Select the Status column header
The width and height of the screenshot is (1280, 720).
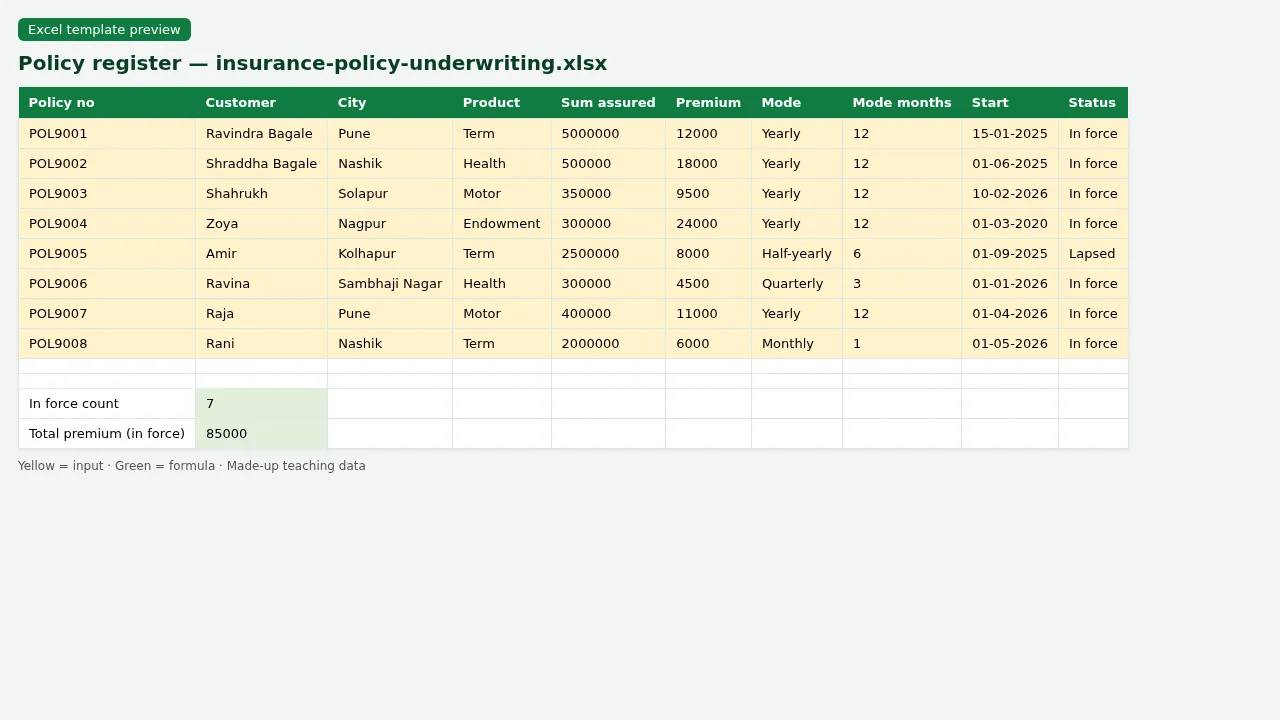tap(1093, 103)
